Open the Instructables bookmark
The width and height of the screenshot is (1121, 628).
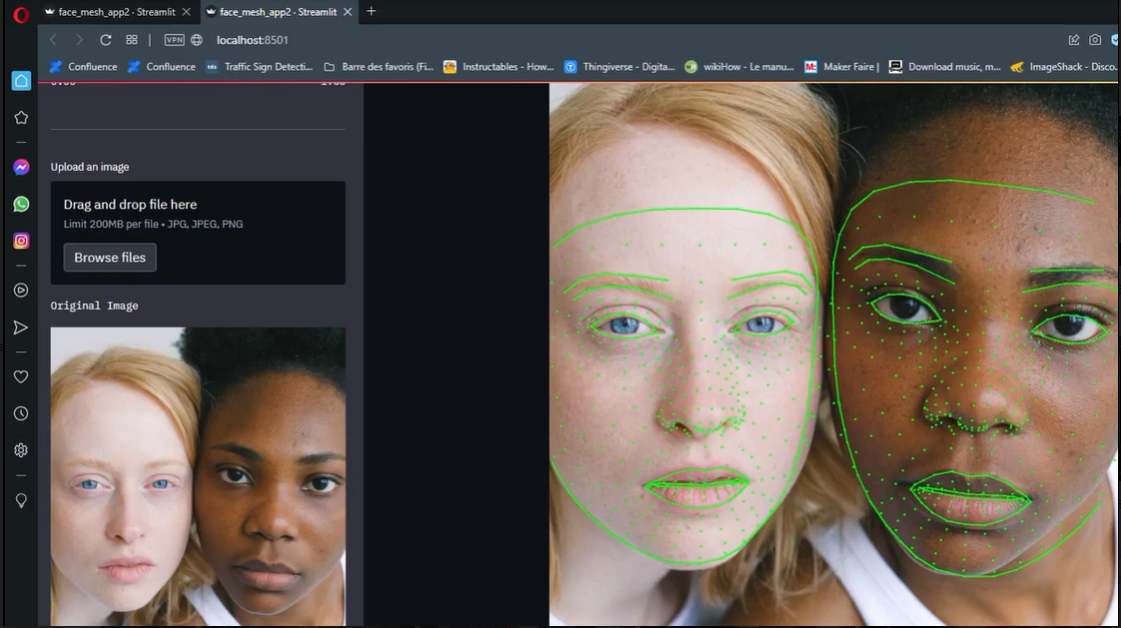[499, 67]
